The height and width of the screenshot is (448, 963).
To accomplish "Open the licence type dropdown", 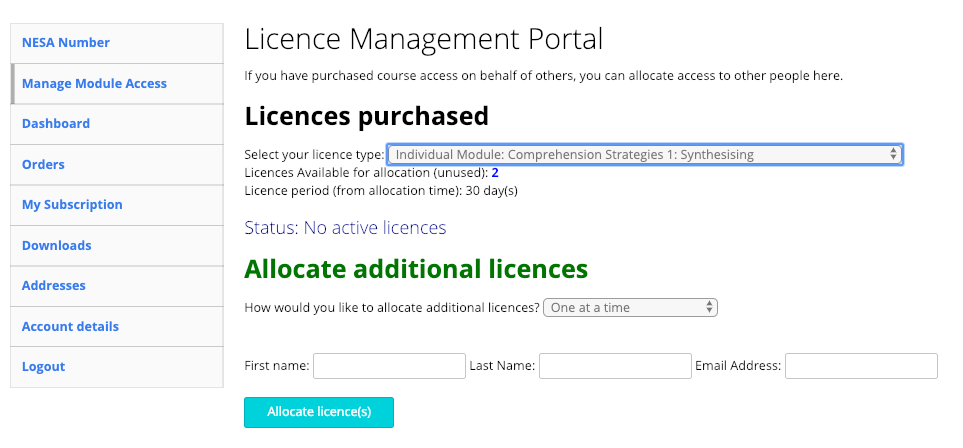I will [x=644, y=155].
